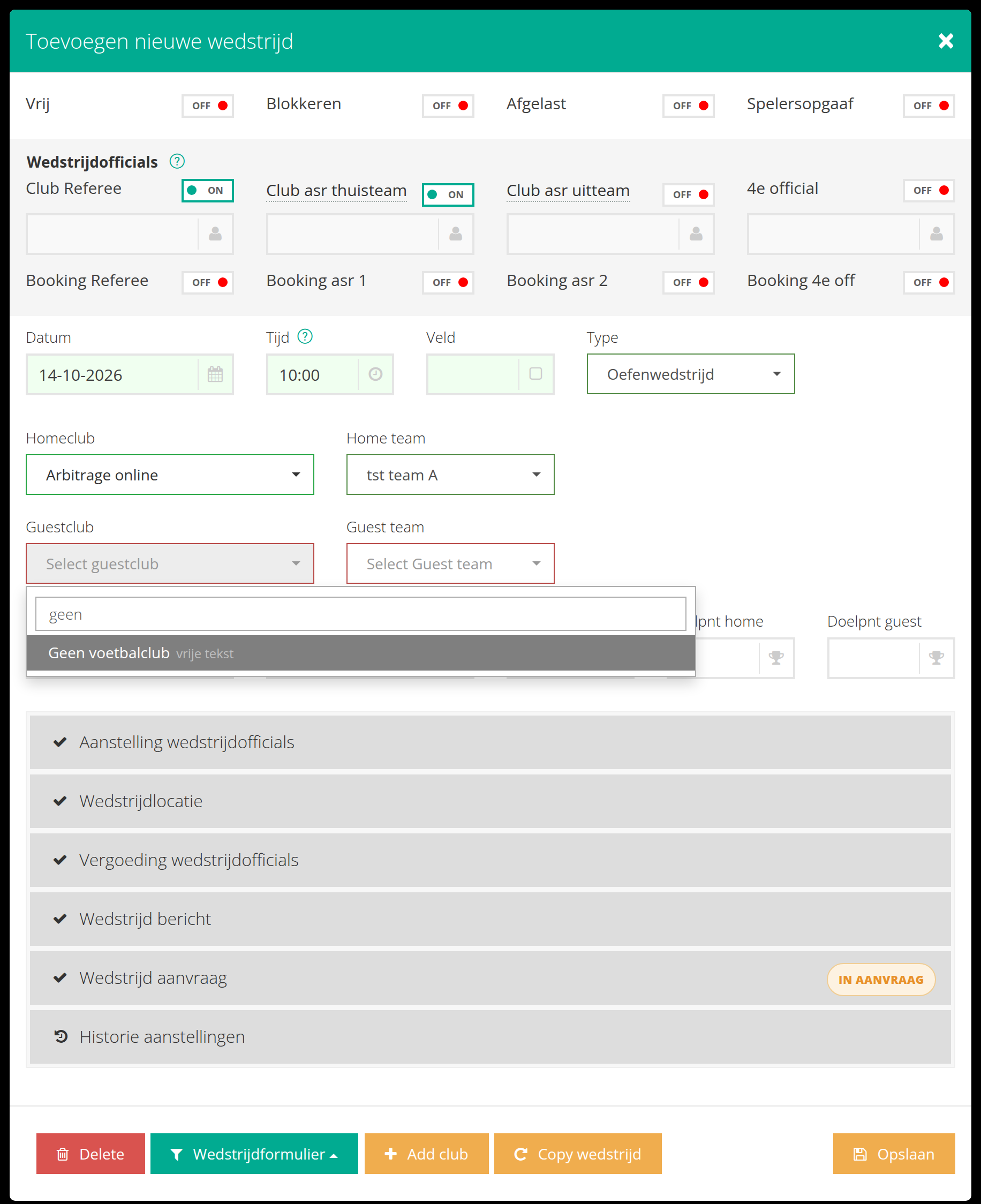Viewport: 981px width, 1204px height.
Task: Enable the Booking asr 1 switch
Action: pyautogui.click(x=448, y=283)
